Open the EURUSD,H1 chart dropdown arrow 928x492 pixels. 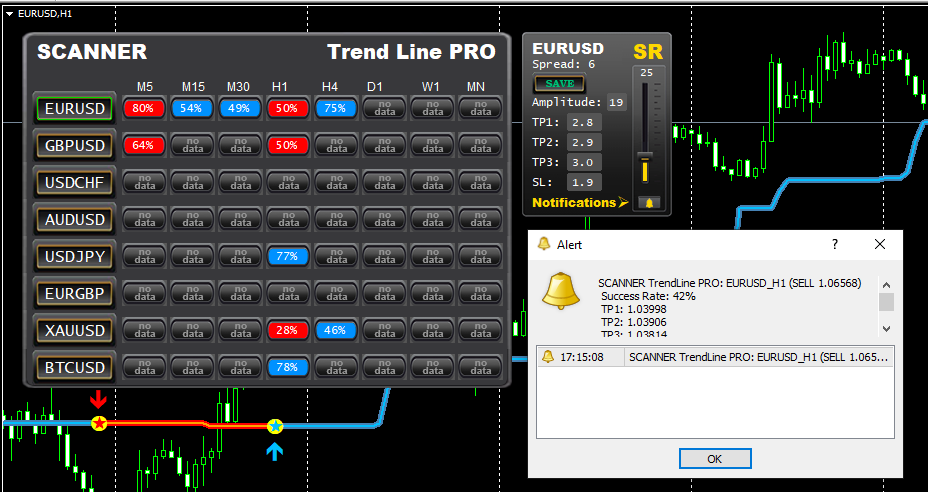pyautogui.click(x=9, y=13)
